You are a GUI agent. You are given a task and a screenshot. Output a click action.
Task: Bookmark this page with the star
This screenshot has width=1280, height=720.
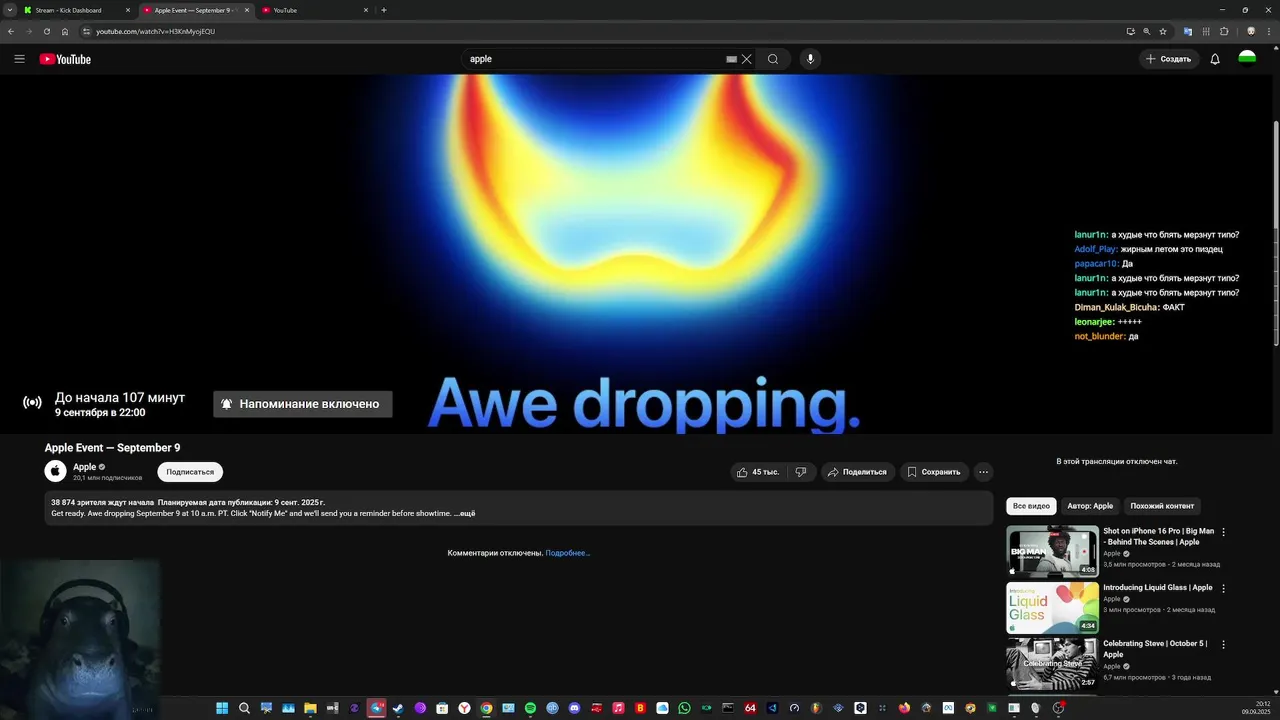(x=1163, y=31)
